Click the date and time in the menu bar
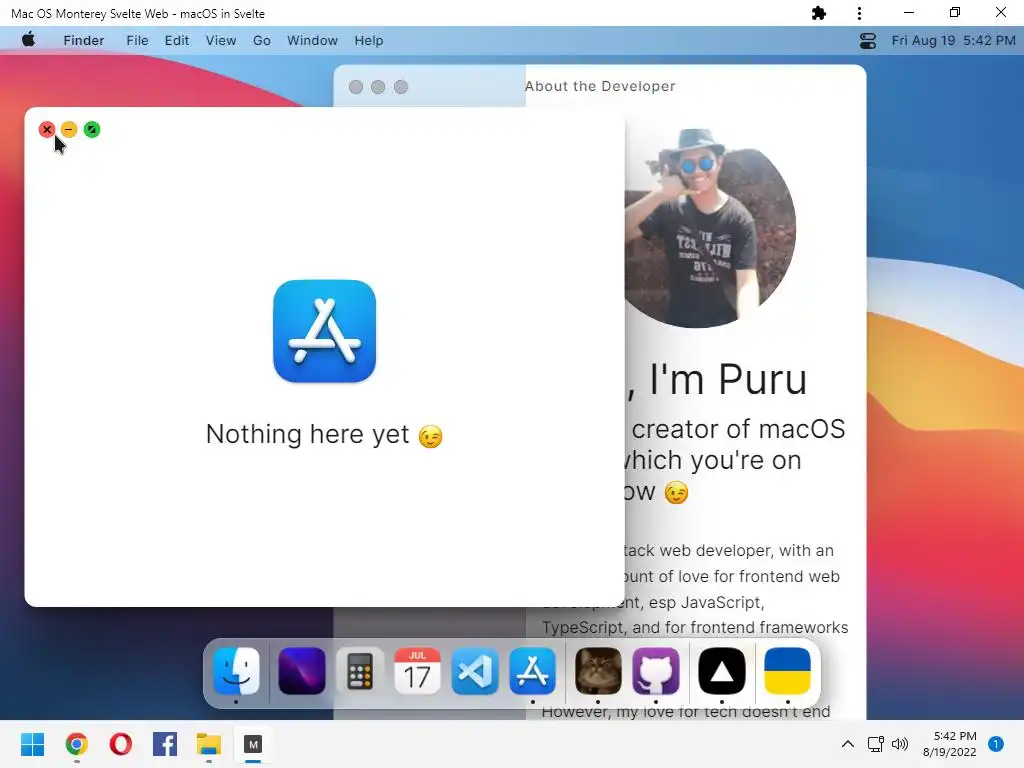 pyautogui.click(x=953, y=40)
